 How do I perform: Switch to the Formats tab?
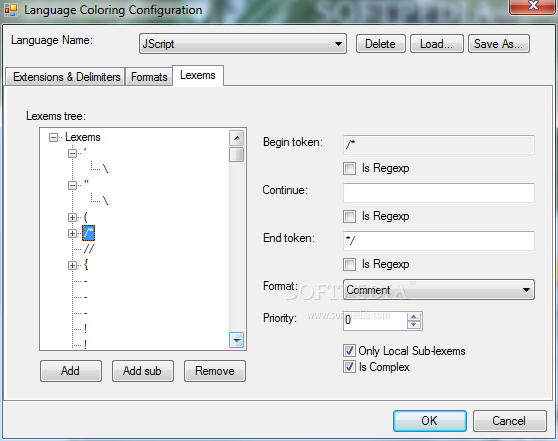[149, 77]
